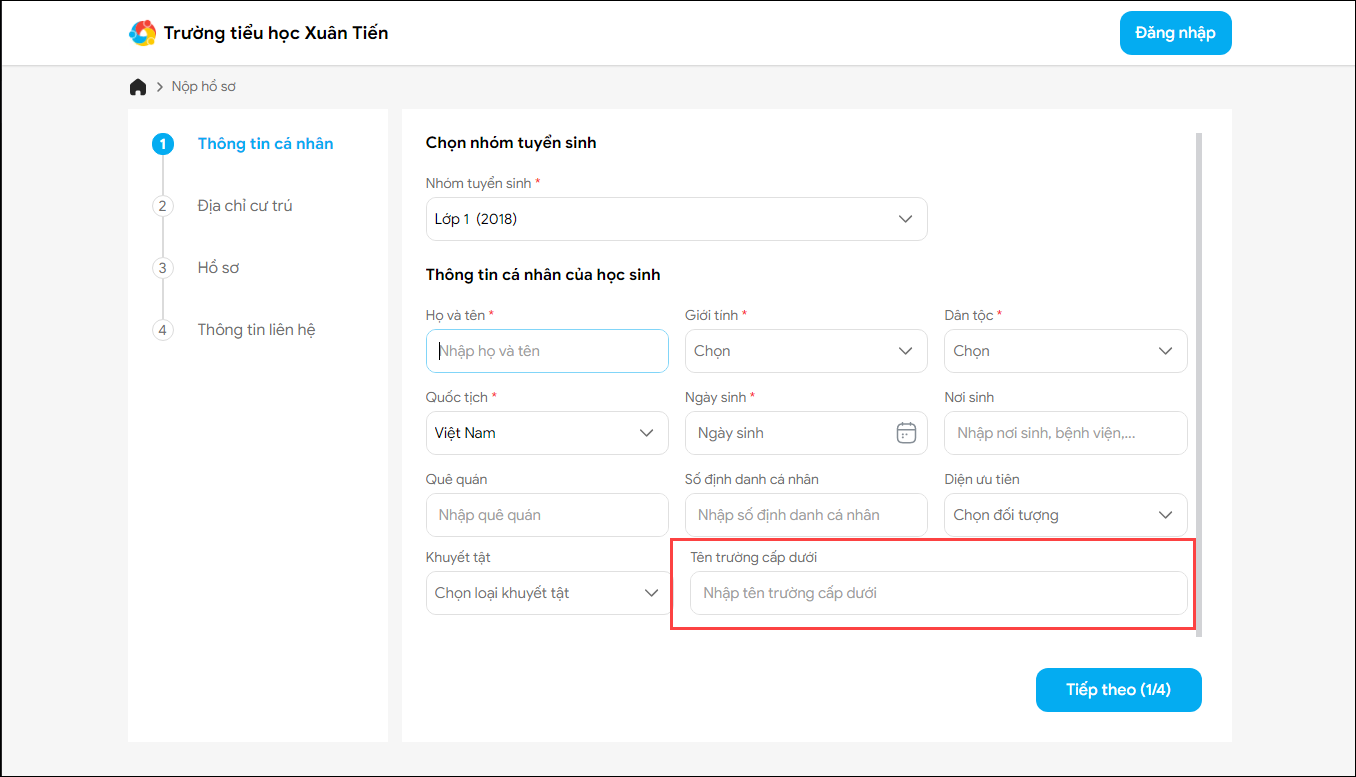
Task: Click step 3 circle indicator
Action: click(x=163, y=268)
